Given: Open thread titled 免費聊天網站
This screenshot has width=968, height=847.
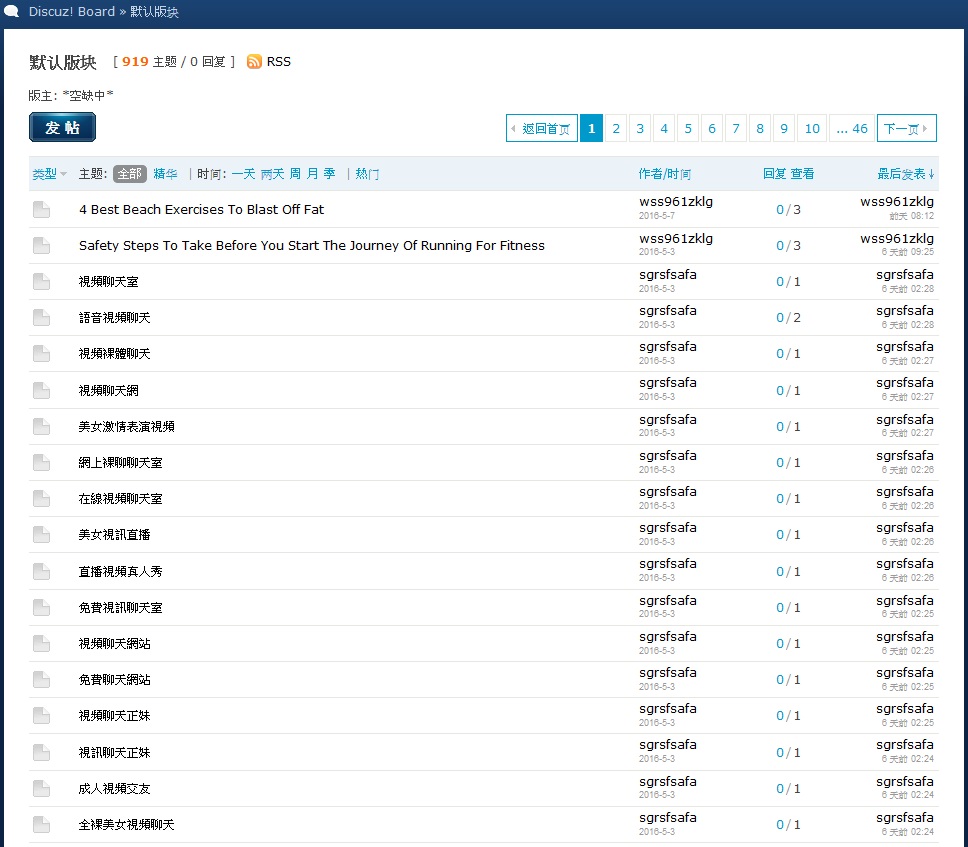Looking at the screenshot, I should pos(114,680).
